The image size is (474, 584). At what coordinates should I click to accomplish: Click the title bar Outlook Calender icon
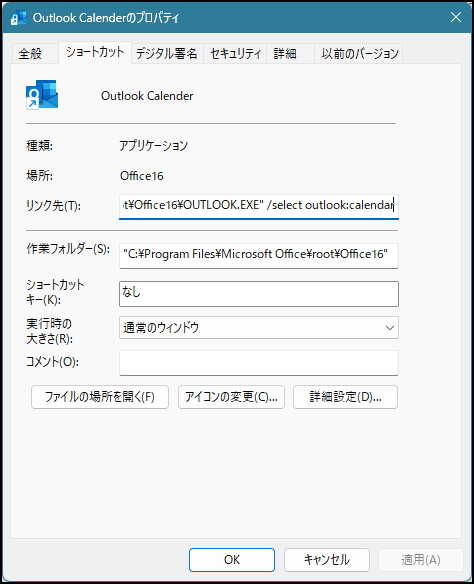(18, 18)
